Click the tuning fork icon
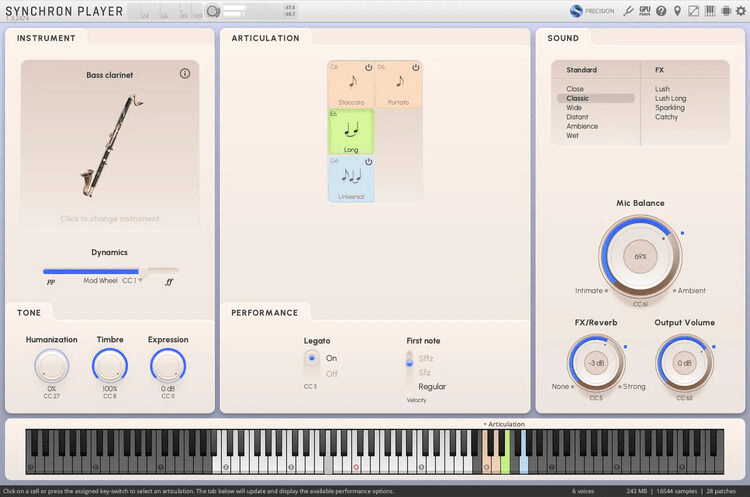 629,11
